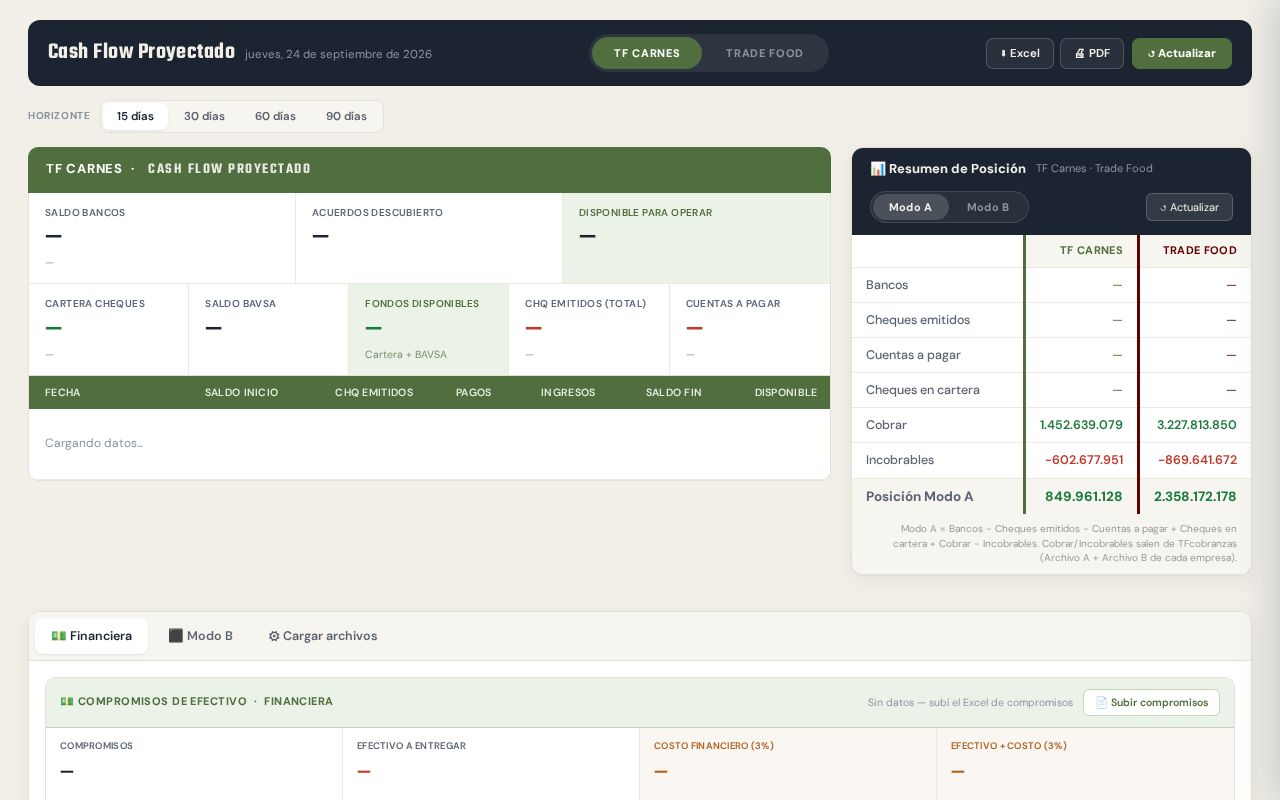This screenshot has height=800, width=1280.
Task: Click the Posición Modo A total 2.358.172.178
Action: click(x=1195, y=496)
